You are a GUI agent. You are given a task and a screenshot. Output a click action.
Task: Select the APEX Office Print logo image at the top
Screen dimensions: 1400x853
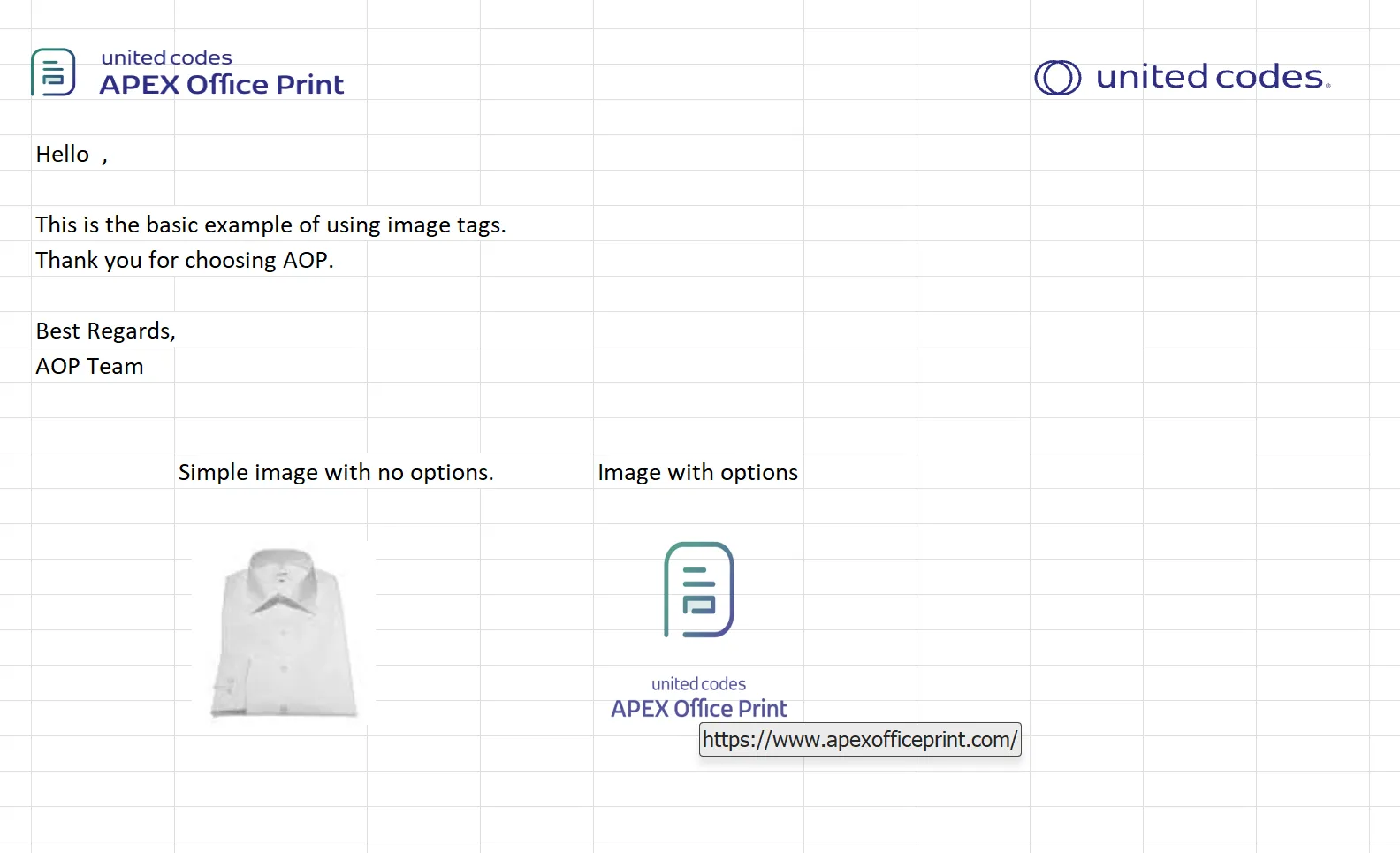pos(187,72)
